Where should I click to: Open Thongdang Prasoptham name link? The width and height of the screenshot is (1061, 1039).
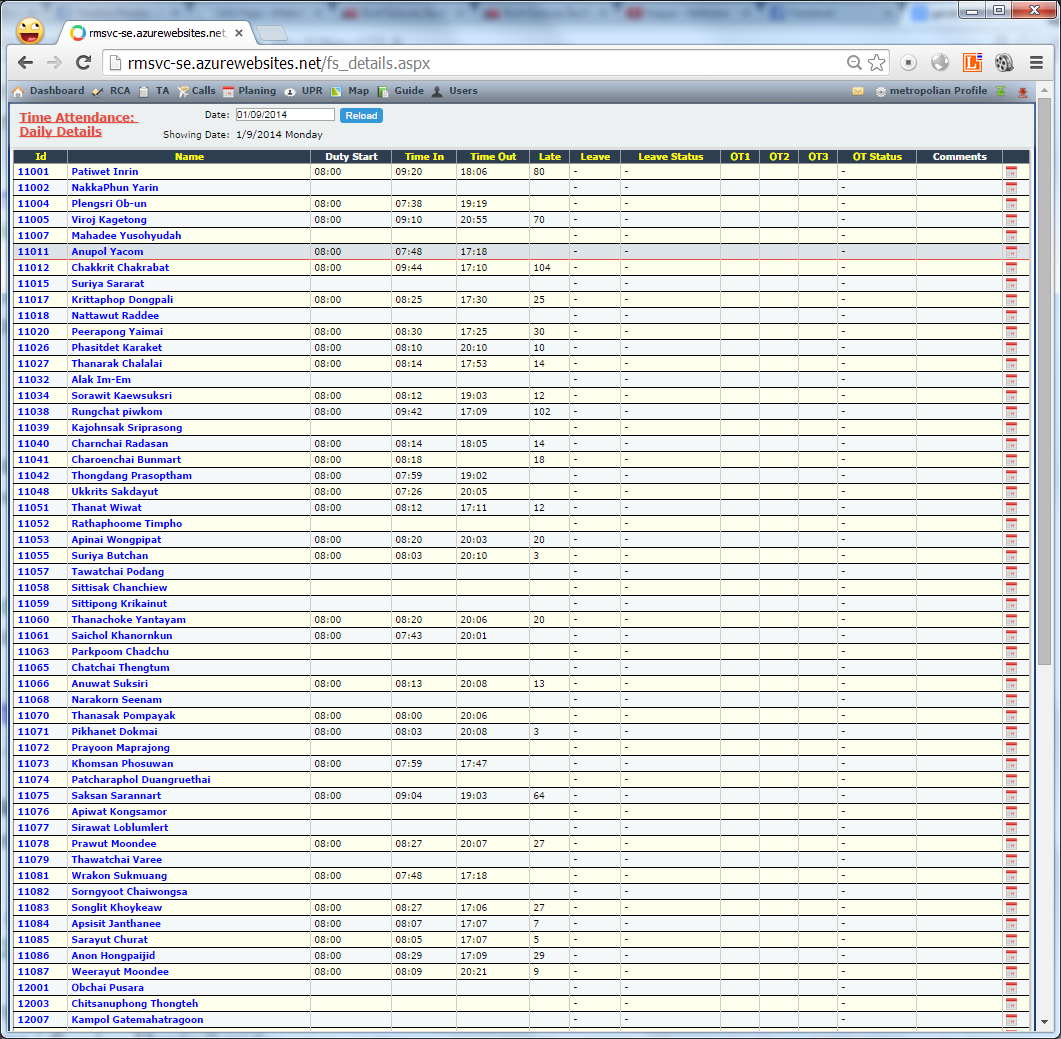coord(131,476)
